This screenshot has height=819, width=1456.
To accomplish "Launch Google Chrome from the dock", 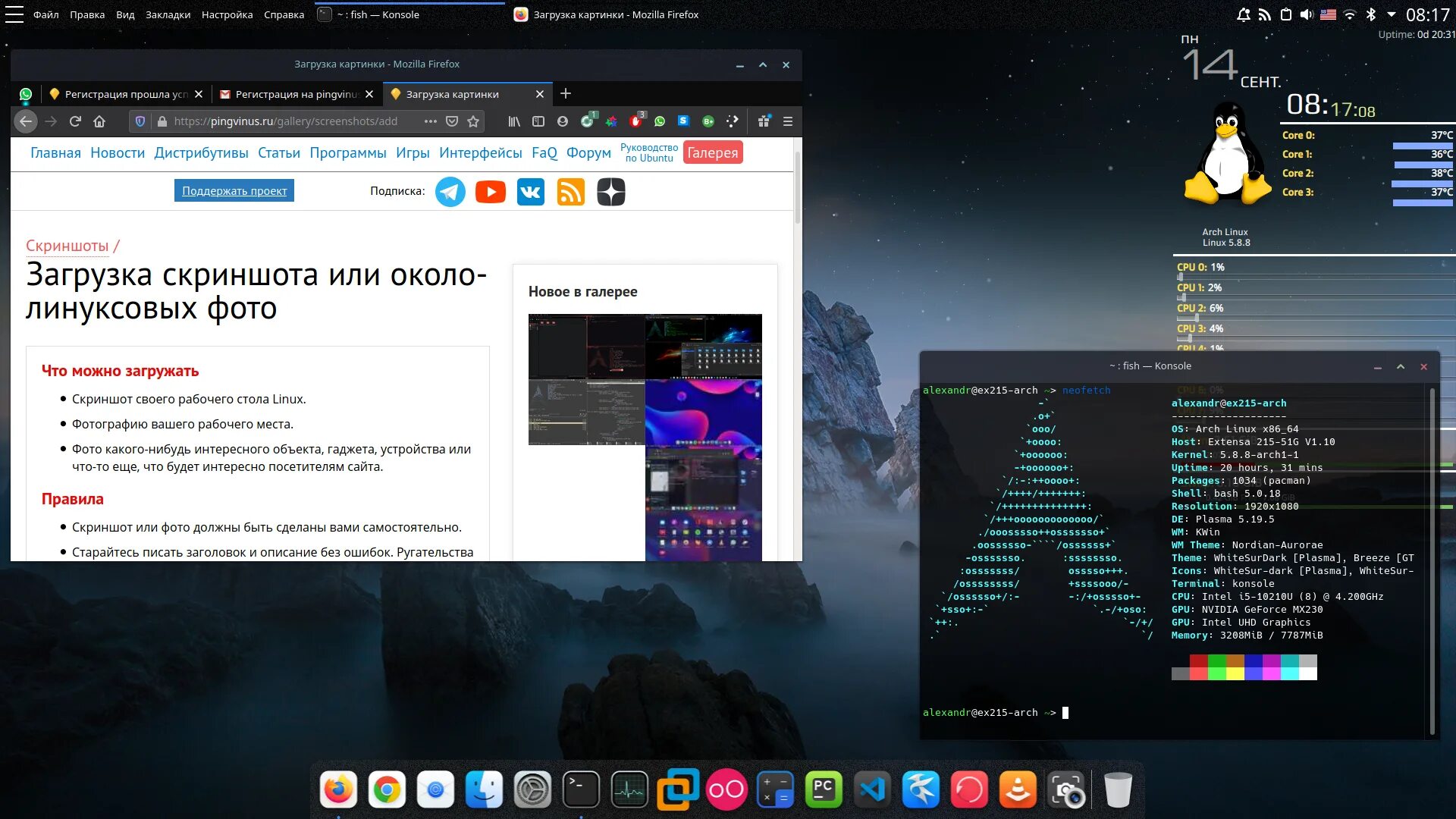I will [x=387, y=790].
